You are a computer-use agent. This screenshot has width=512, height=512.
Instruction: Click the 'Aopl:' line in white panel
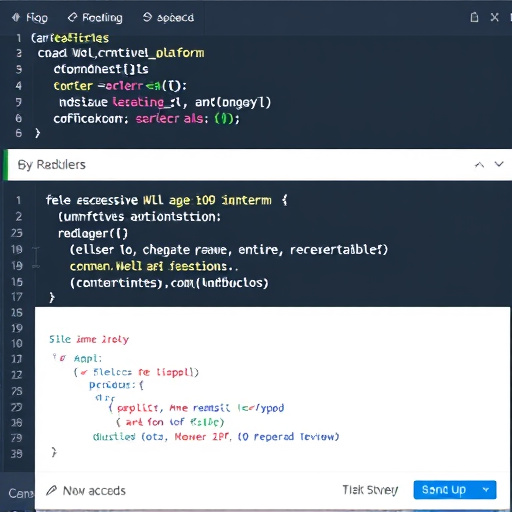(88, 359)
